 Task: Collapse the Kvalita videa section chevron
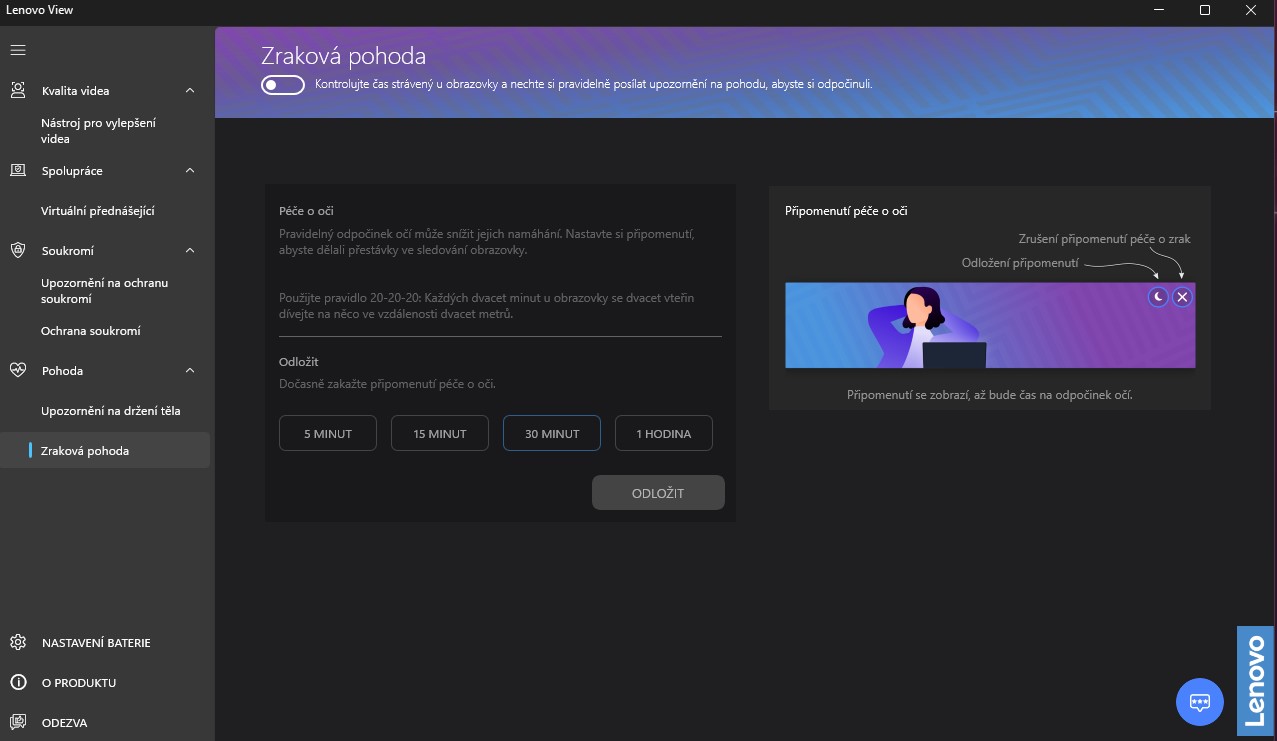190,91
